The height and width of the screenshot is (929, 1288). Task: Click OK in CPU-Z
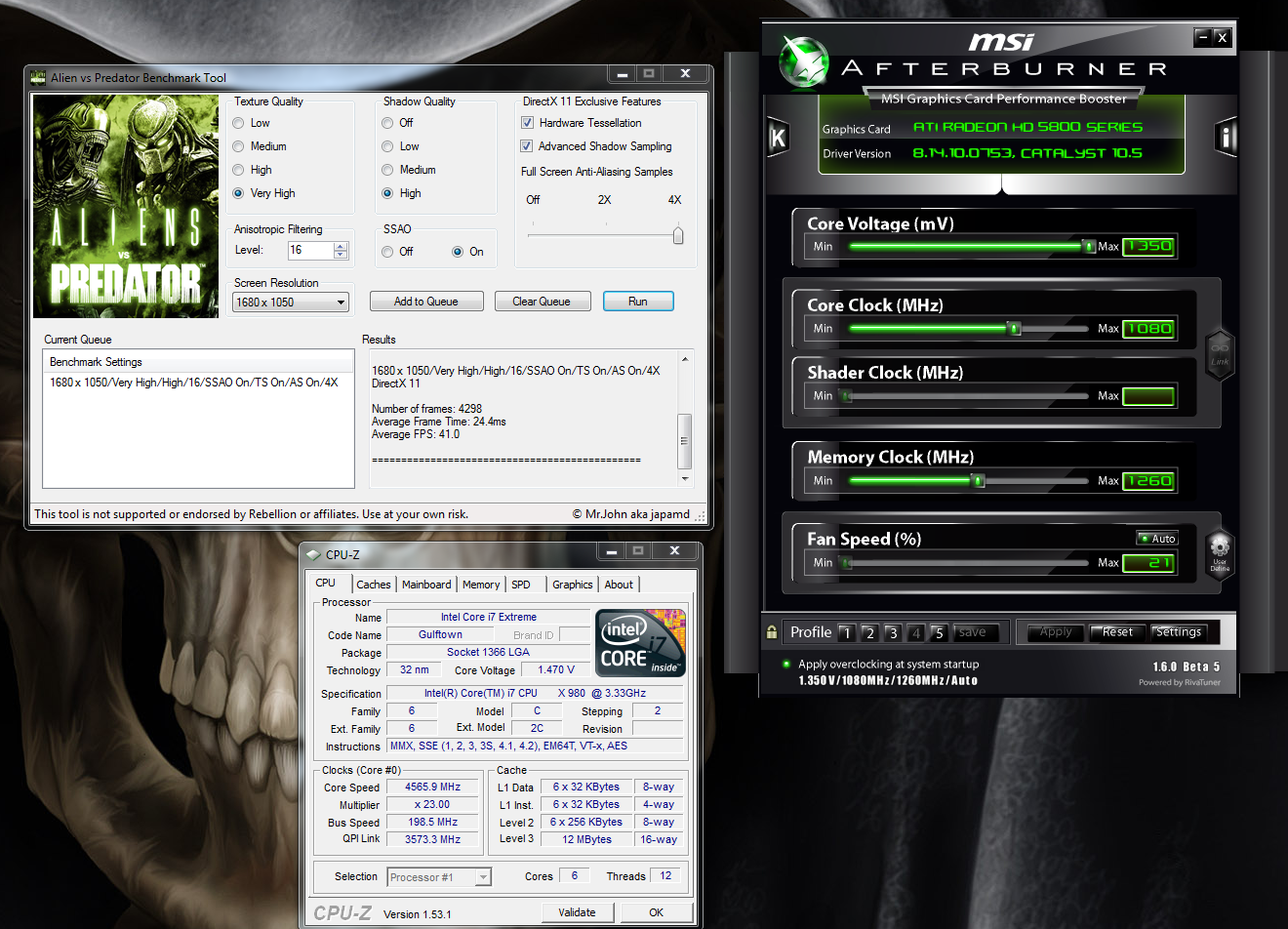(x=657, y=912)
